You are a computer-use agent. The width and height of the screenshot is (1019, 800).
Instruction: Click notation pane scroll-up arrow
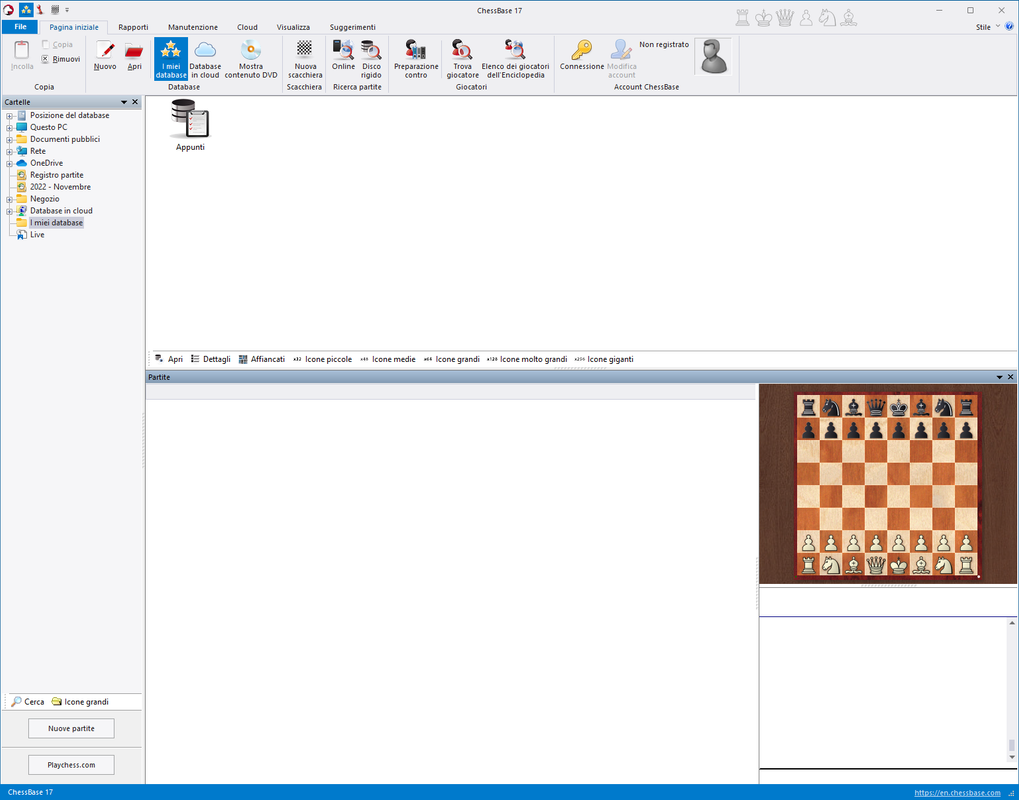(x=1012, y=623)
